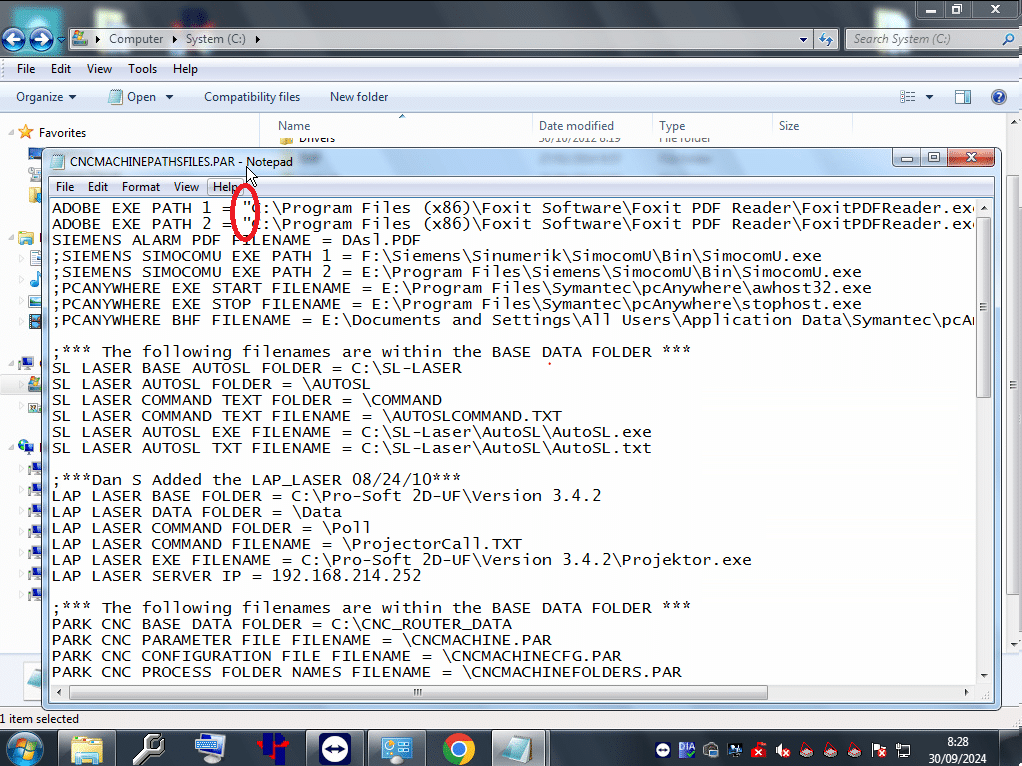The height and width of the screenshot is (766, 1022).
Task: Open Notepad's Format menu
Action: point(141,187)
